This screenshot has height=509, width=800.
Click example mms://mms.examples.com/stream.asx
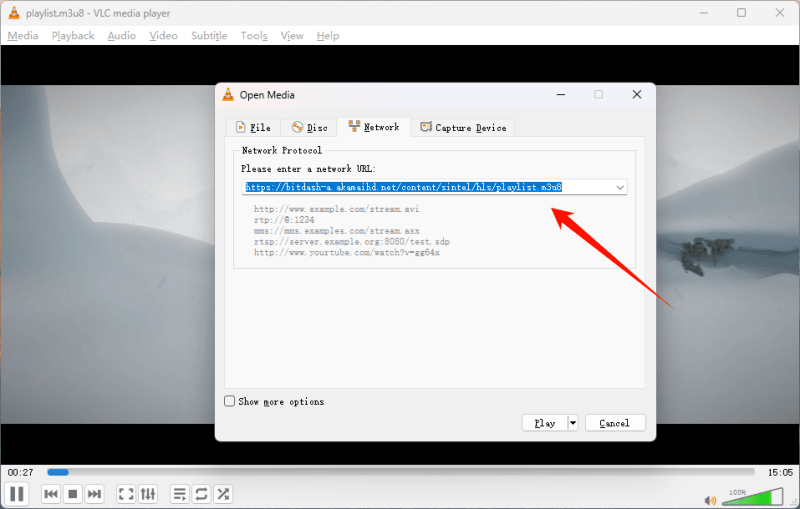click(x=336, y=231)
